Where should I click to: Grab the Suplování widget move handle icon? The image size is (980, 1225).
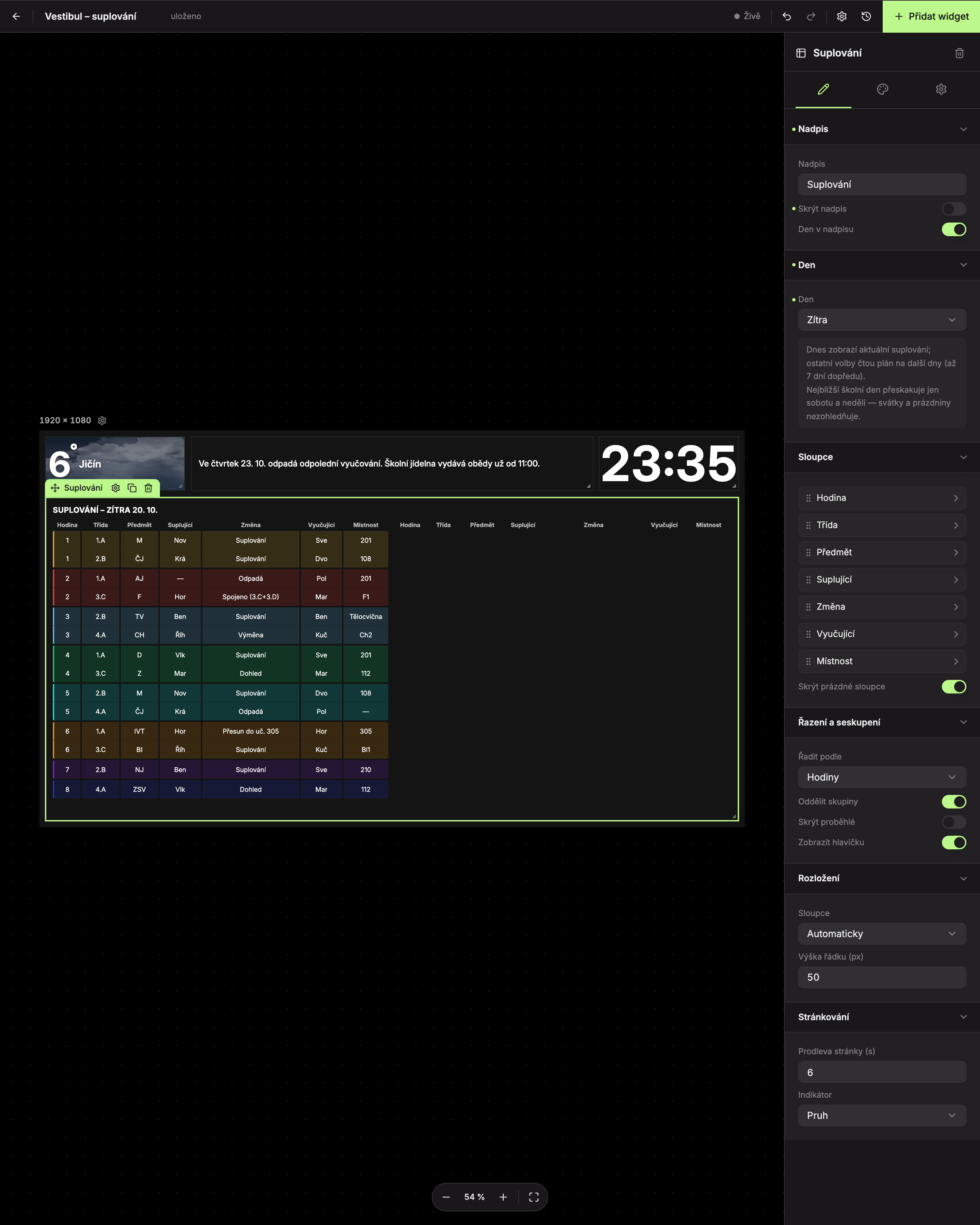(x=55, y=488)
